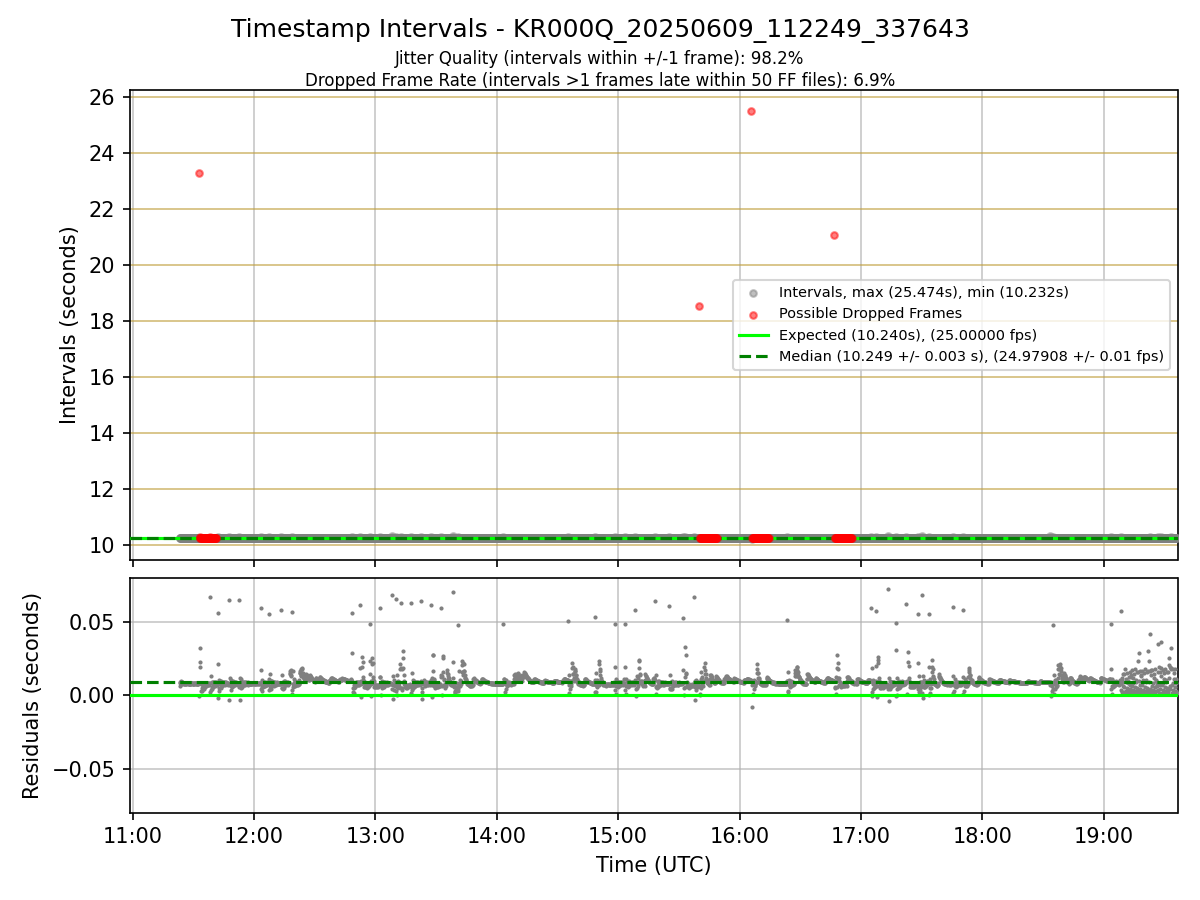The width and height of the screenshot is (1200, 900).
Task: Click the '12:00' x-axis tick label
Action: (254, 836)
